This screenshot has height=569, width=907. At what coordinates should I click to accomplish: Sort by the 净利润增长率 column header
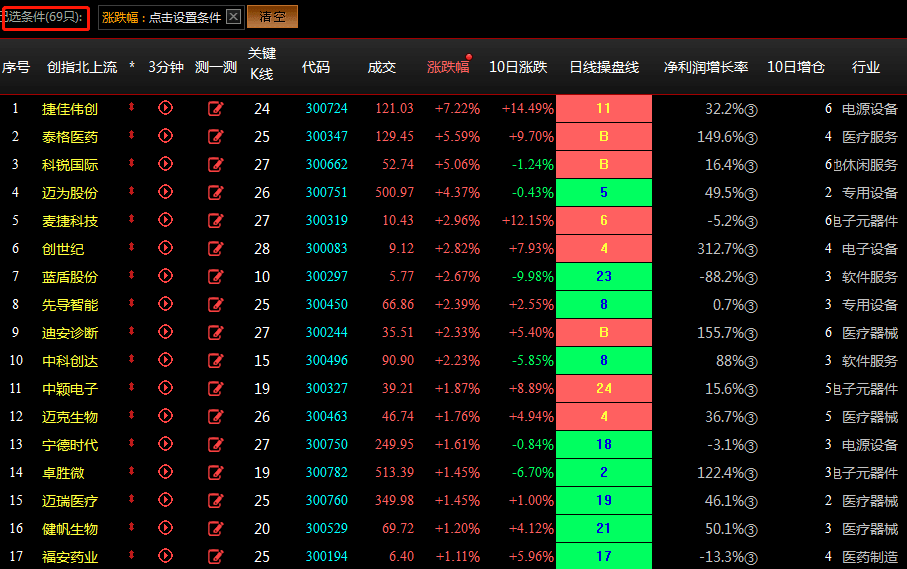706,67
